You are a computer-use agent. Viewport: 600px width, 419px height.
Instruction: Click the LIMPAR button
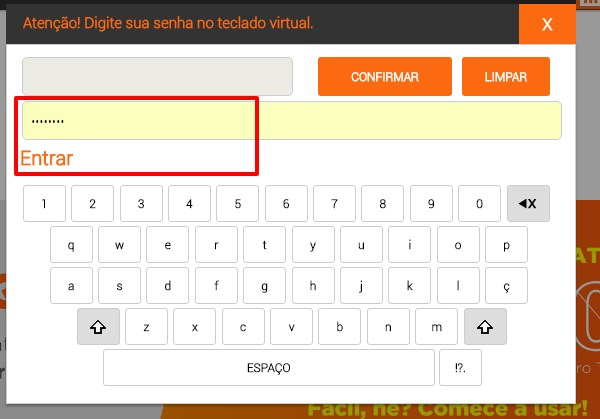click(505, 77)
